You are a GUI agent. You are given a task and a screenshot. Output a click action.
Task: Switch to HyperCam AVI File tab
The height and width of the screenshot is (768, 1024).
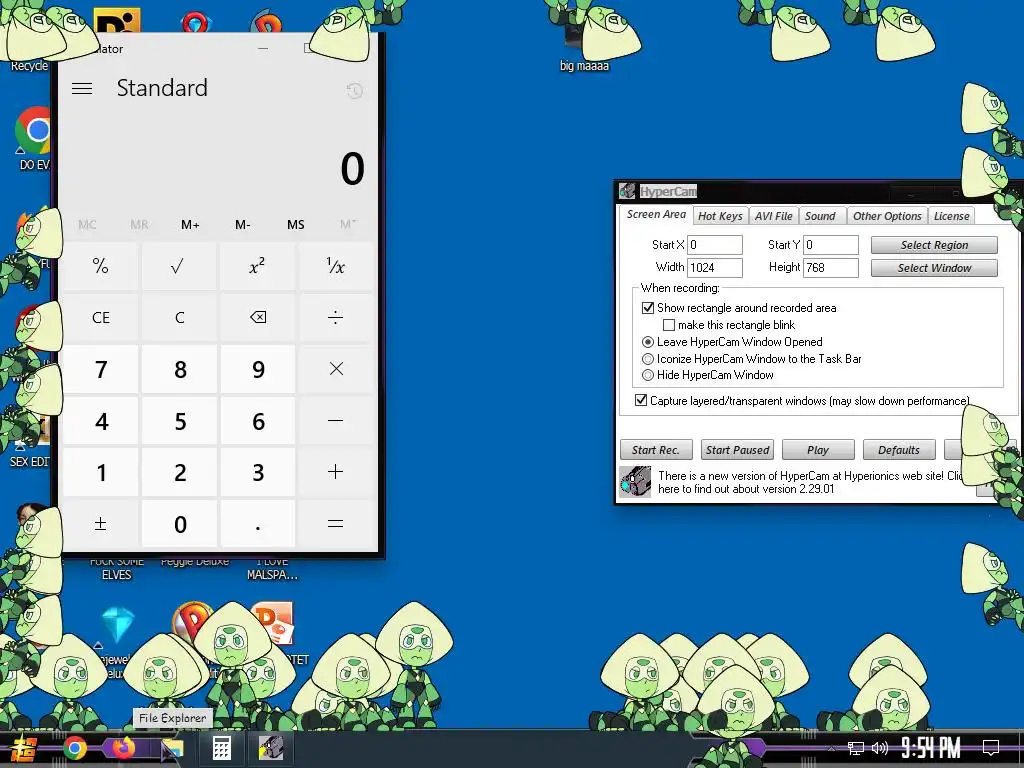[773, 216]
